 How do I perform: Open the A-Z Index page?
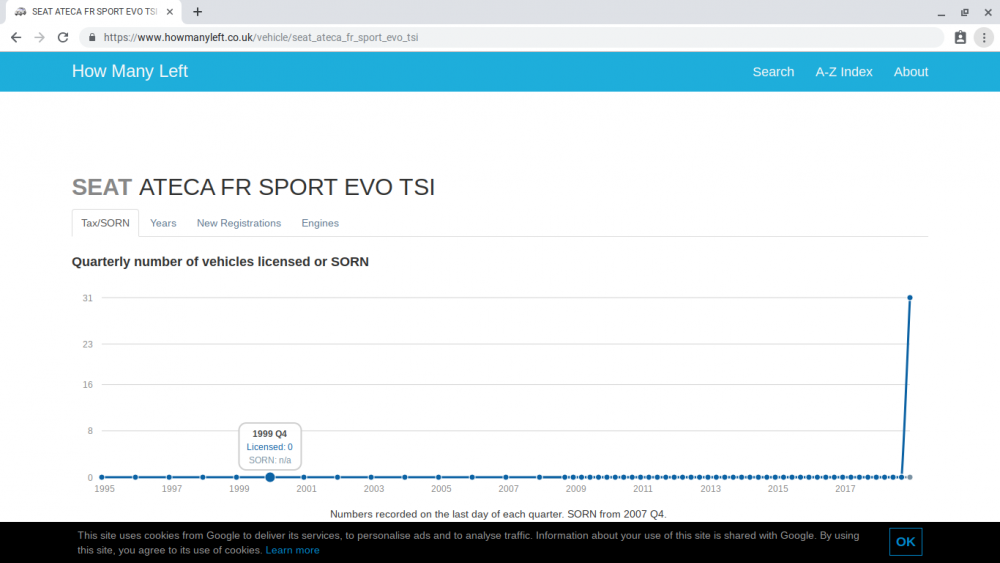pos(844,72)
